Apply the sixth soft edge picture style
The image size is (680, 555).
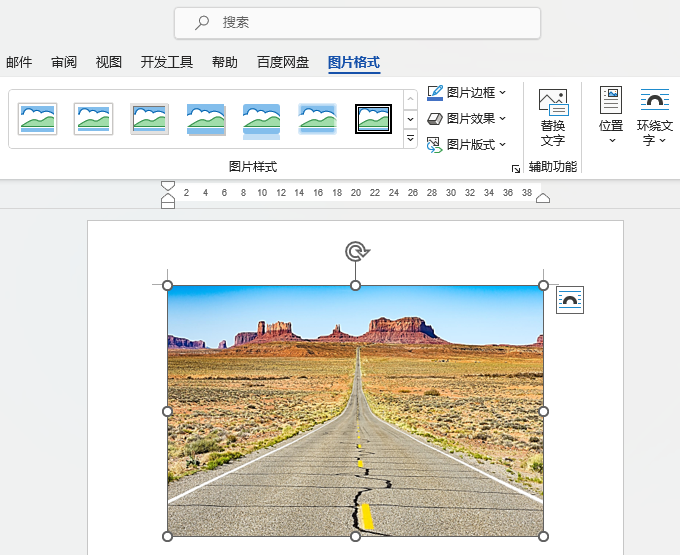coord(317,119)
